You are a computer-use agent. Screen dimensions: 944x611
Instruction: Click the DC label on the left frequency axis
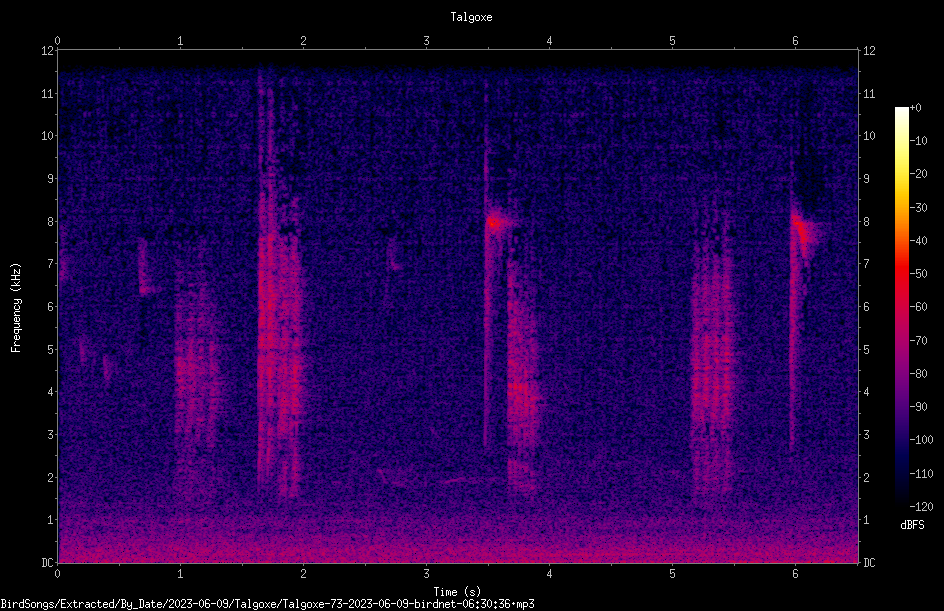[47, 563]
